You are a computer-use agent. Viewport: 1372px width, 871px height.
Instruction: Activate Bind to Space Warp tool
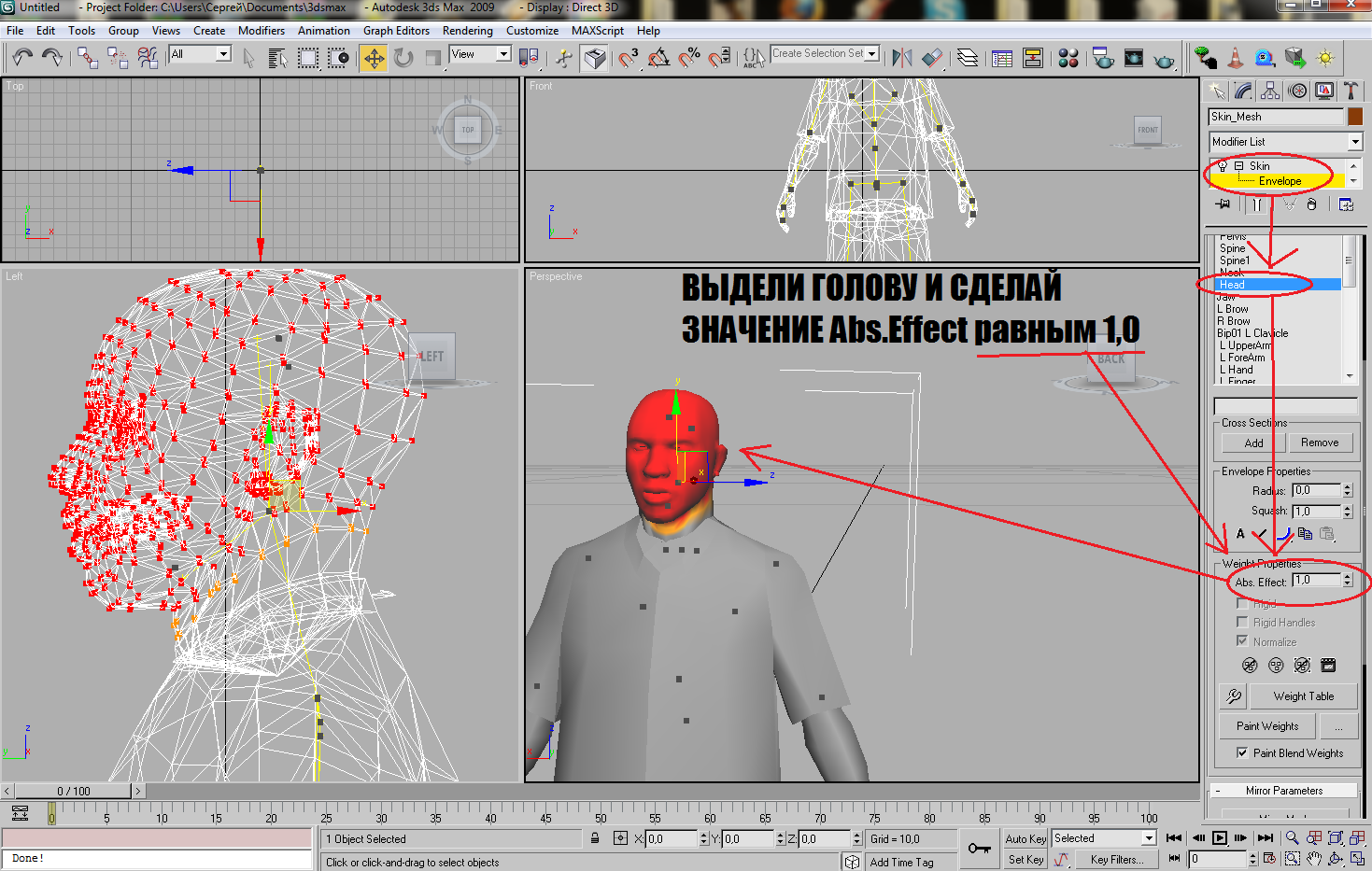(148, 58)
